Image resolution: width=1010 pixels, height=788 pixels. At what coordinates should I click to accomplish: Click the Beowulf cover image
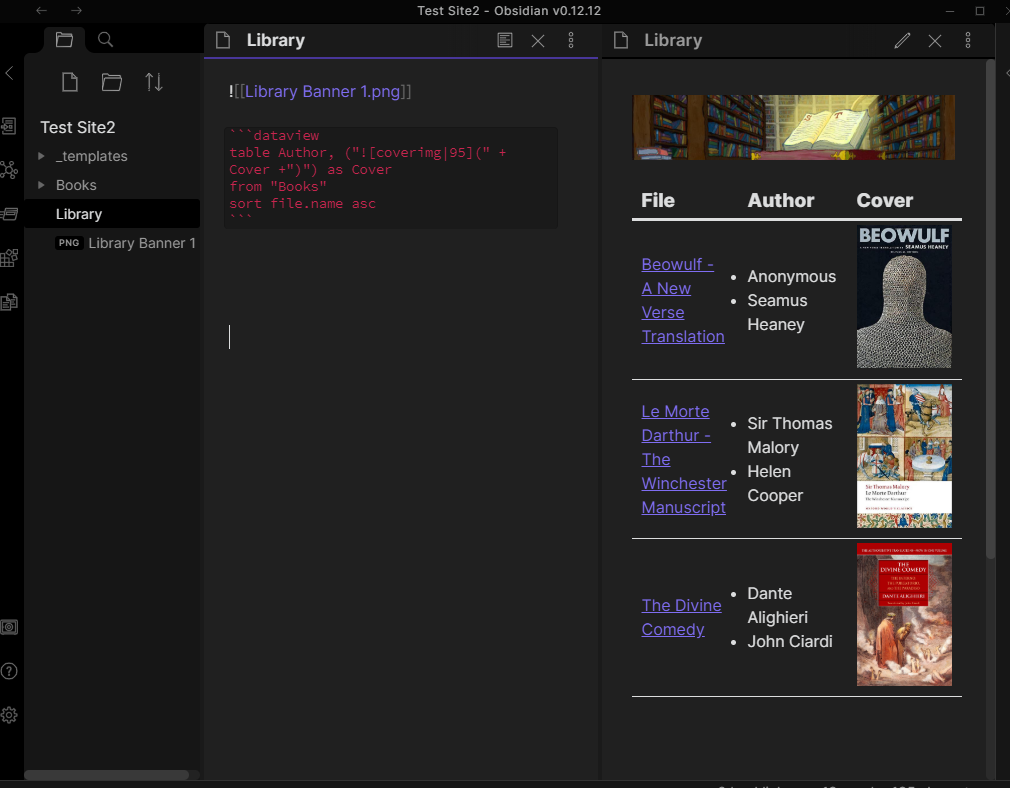[x=904, y=297]
